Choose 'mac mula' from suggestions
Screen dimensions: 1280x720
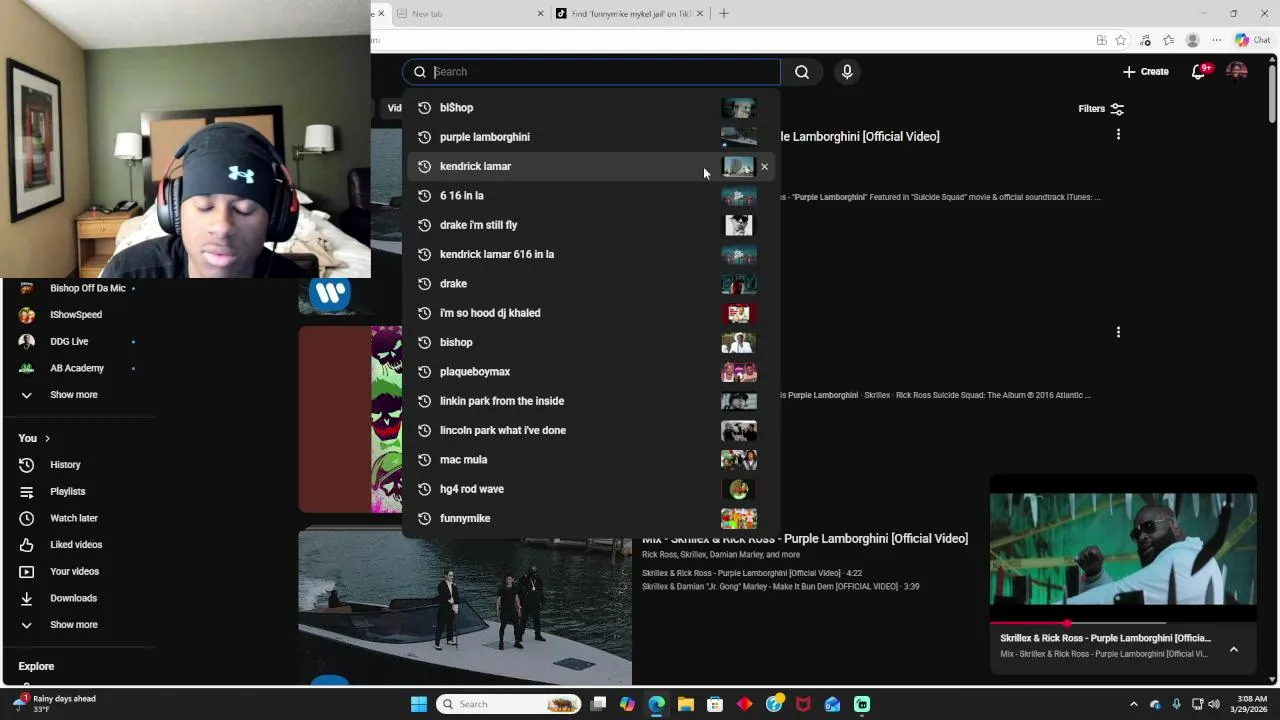tap(590, 460)
